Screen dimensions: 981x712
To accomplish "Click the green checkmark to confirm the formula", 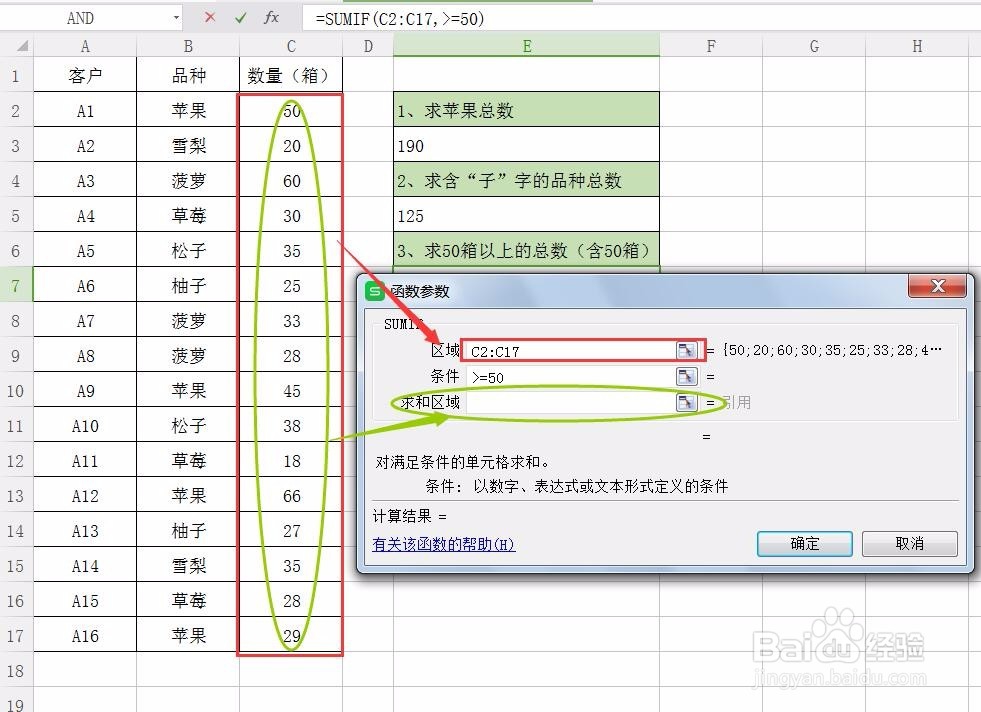I will coord(241,18).
